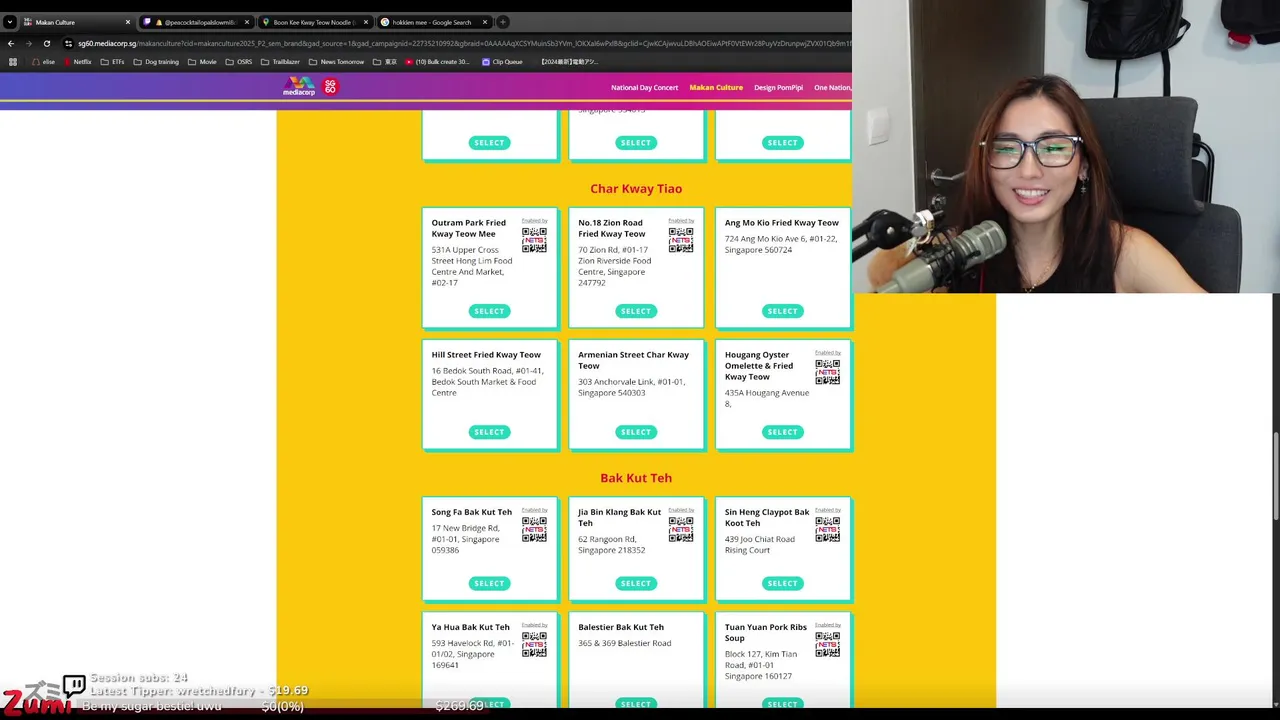
Task: Click NETS QR icon on Sin Heng Claypot card
Action: click(827, 529)
